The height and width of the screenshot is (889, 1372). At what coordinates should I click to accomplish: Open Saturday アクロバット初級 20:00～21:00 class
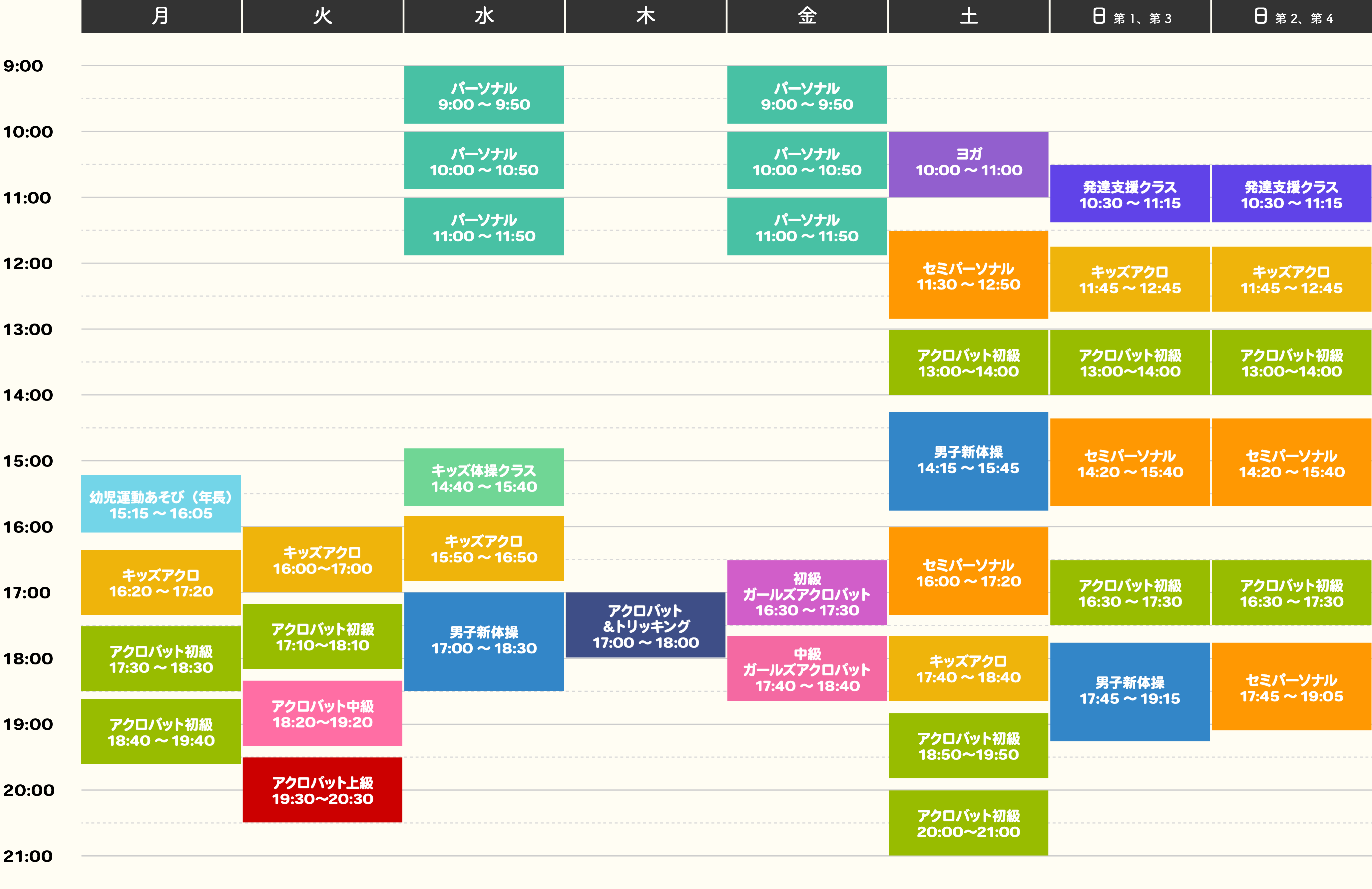[x=969, y=823]
